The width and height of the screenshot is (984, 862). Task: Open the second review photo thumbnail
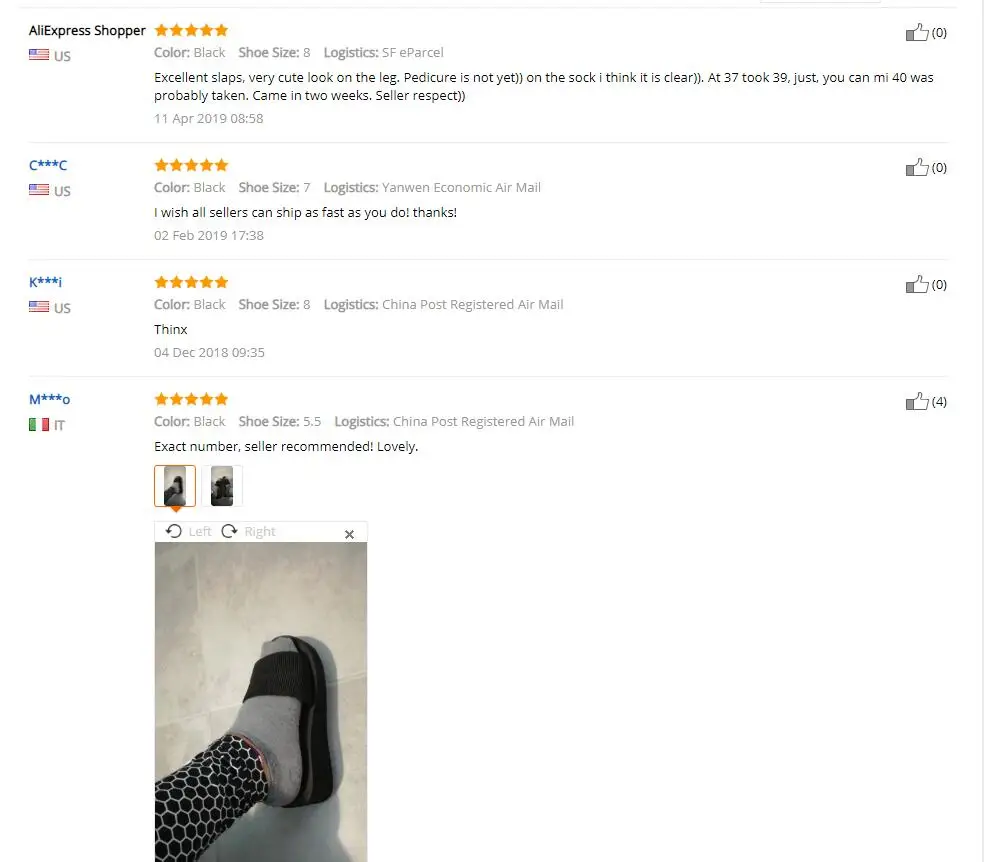pos(222,486)
